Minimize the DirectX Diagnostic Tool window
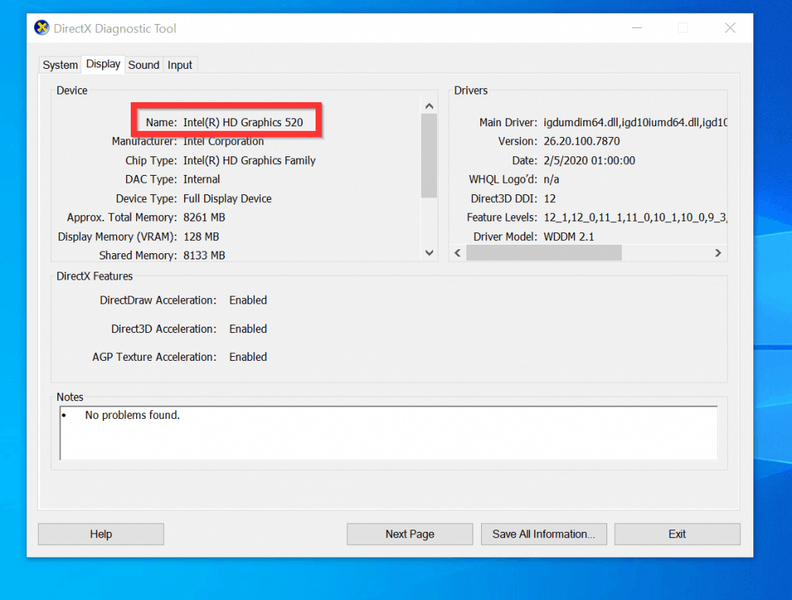 coord(637,28)
